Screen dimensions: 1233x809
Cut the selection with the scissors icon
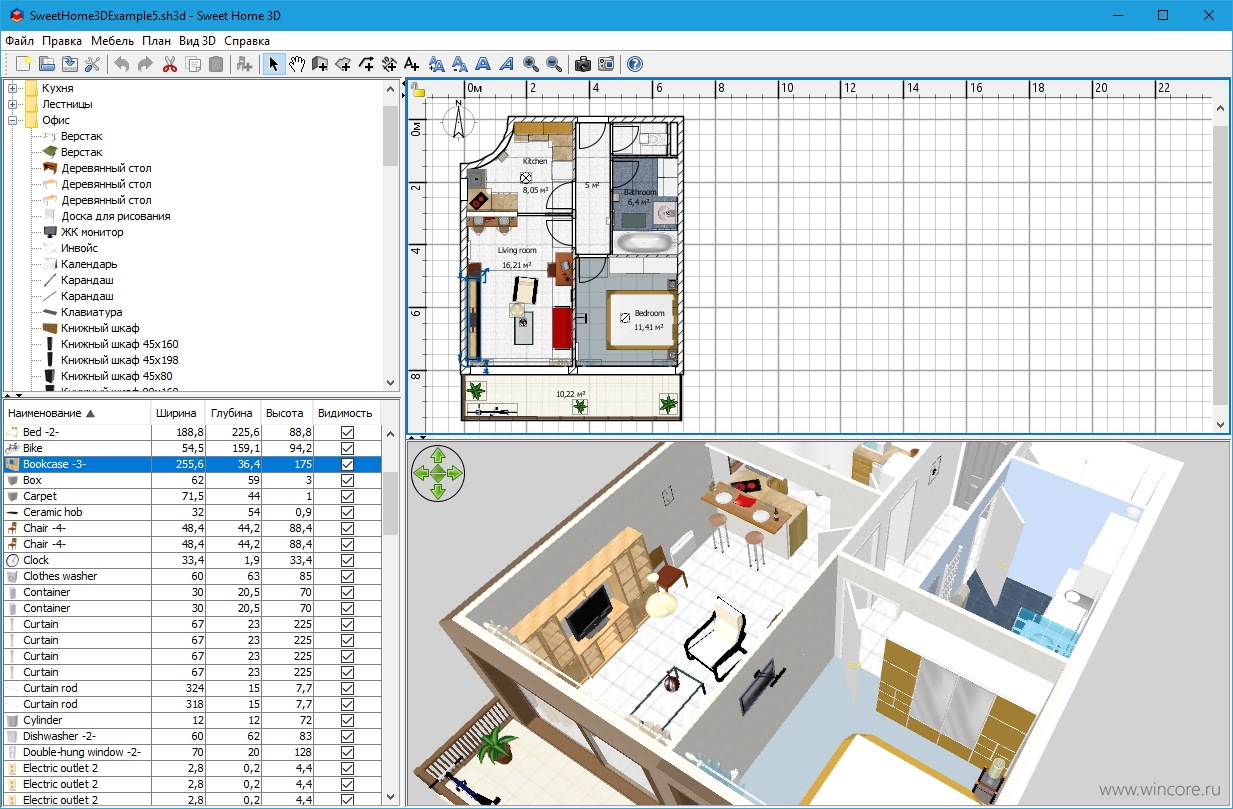point(169,64)
